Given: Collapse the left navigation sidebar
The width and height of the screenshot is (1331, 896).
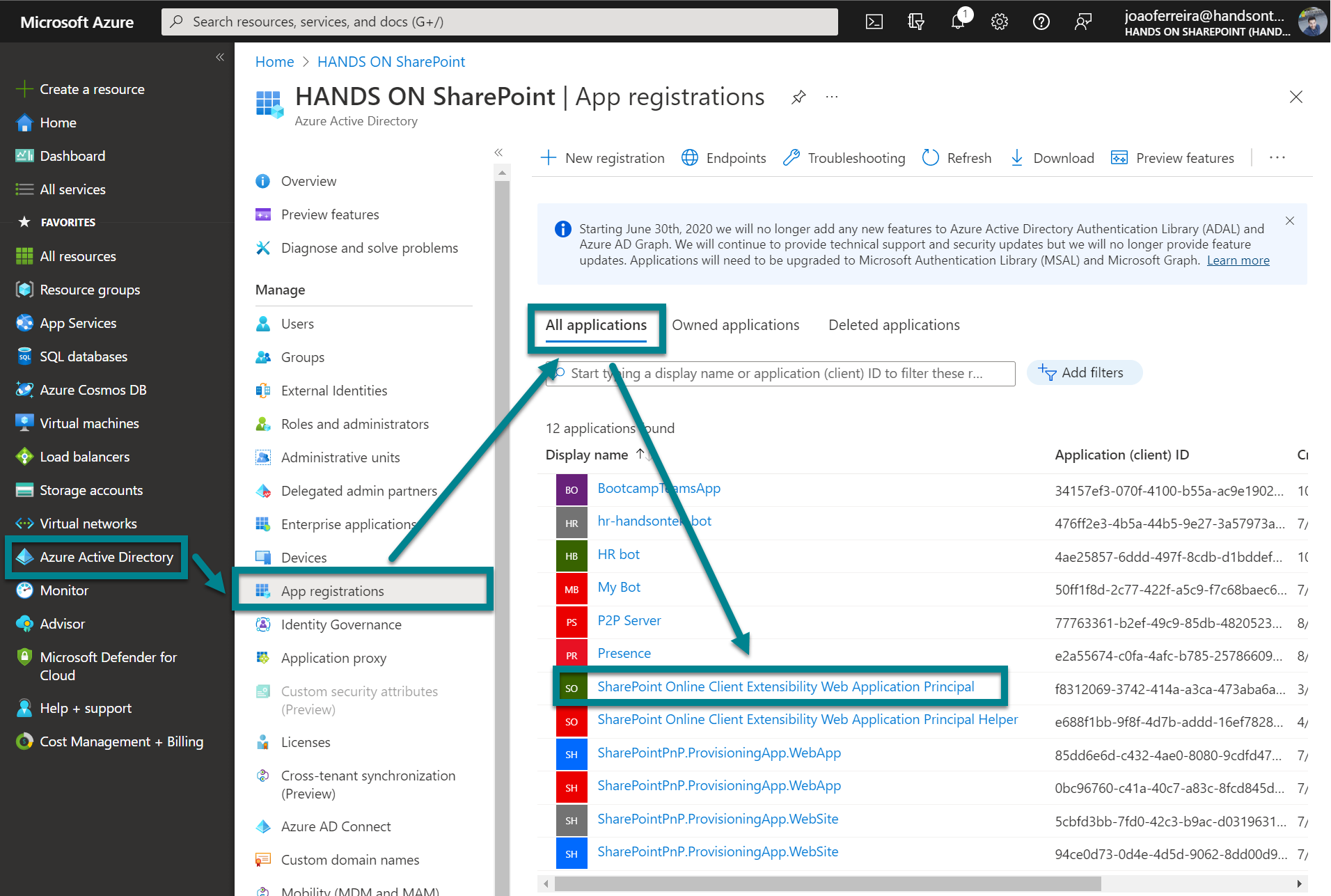Looking at the screenshot, I should [220, 57].
